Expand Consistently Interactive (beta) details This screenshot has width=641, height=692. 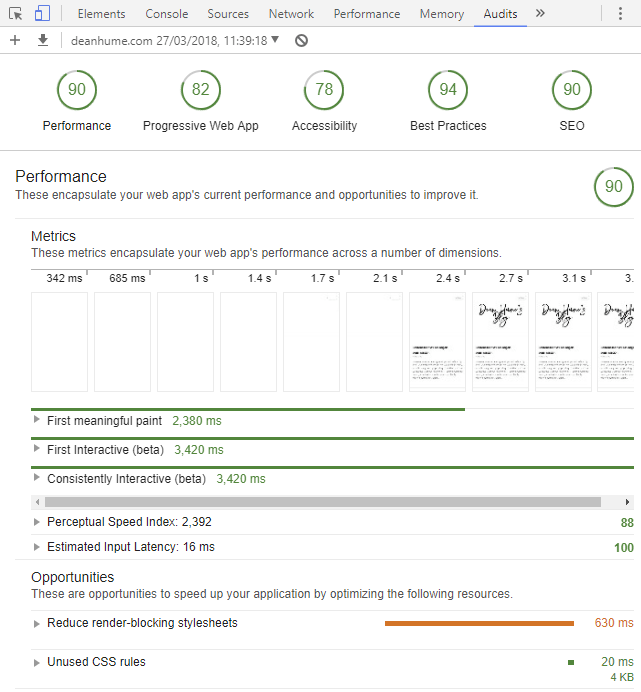coord(37,478)
